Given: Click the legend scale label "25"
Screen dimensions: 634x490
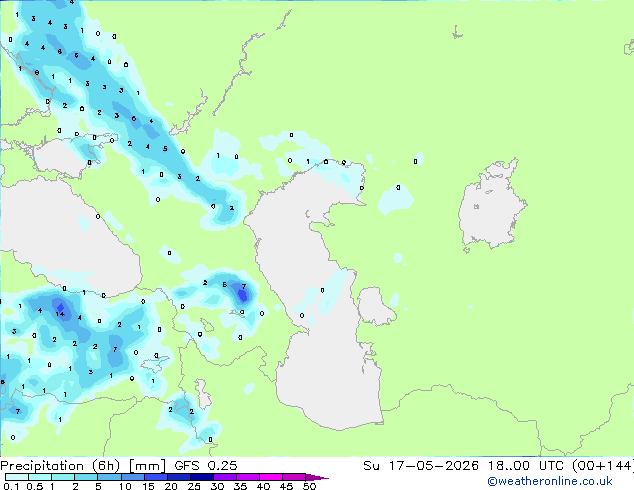Looking at the screenshot, I should coord(194,486).
